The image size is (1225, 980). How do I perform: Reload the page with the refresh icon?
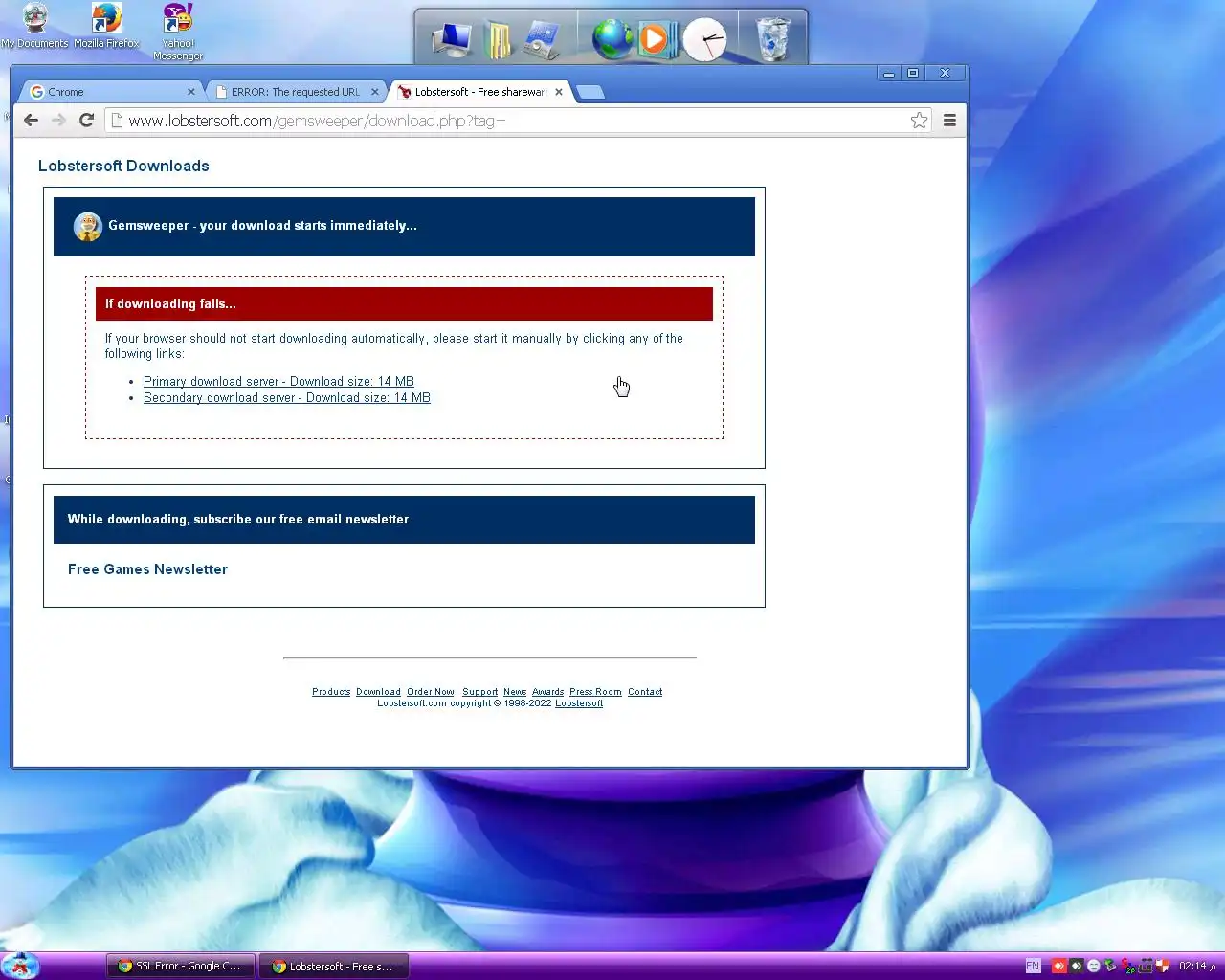click(x=86, y=120)
